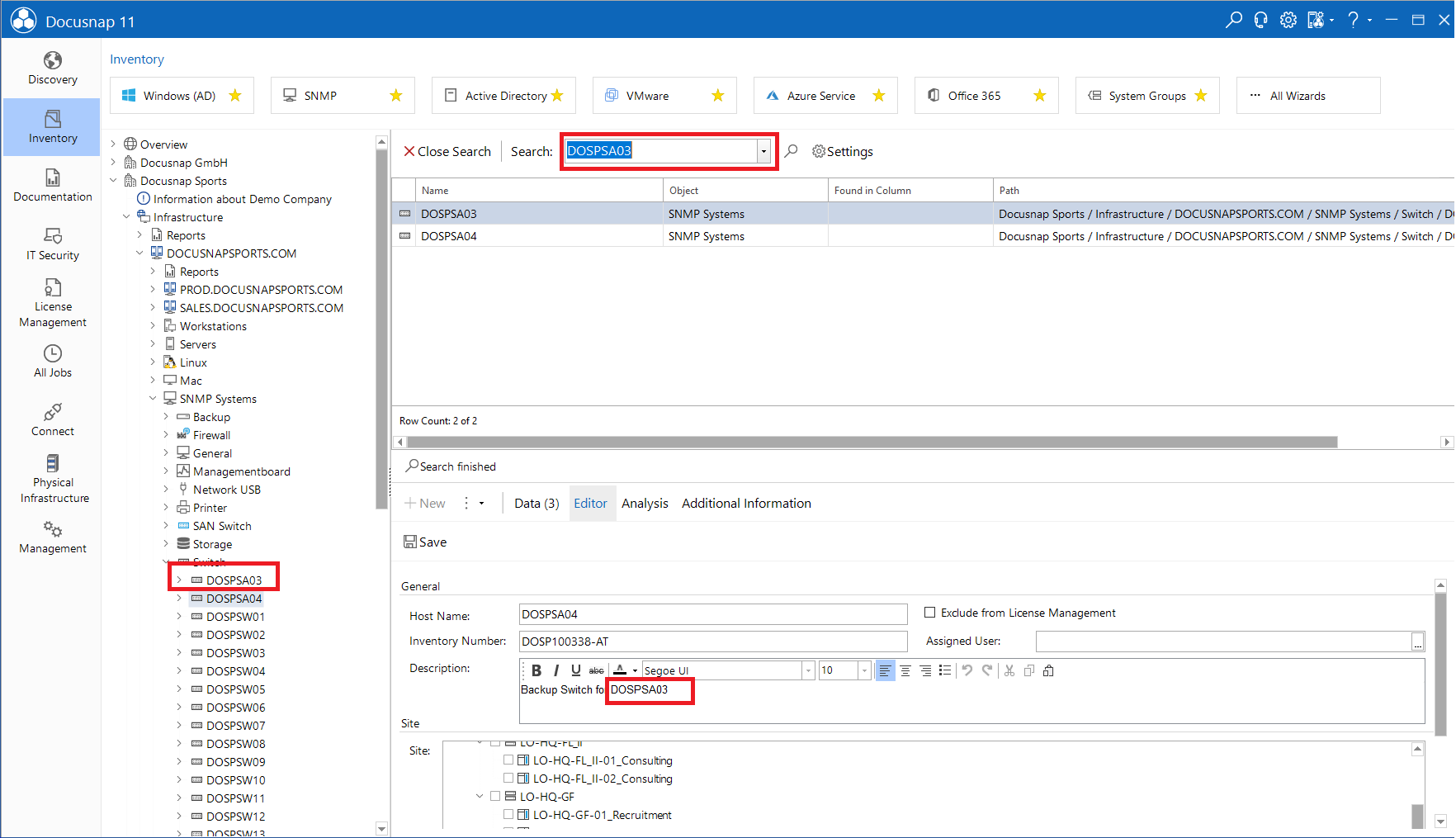Open the font size 10 dropdown
Screen dimensions: 1456x838
864,670
